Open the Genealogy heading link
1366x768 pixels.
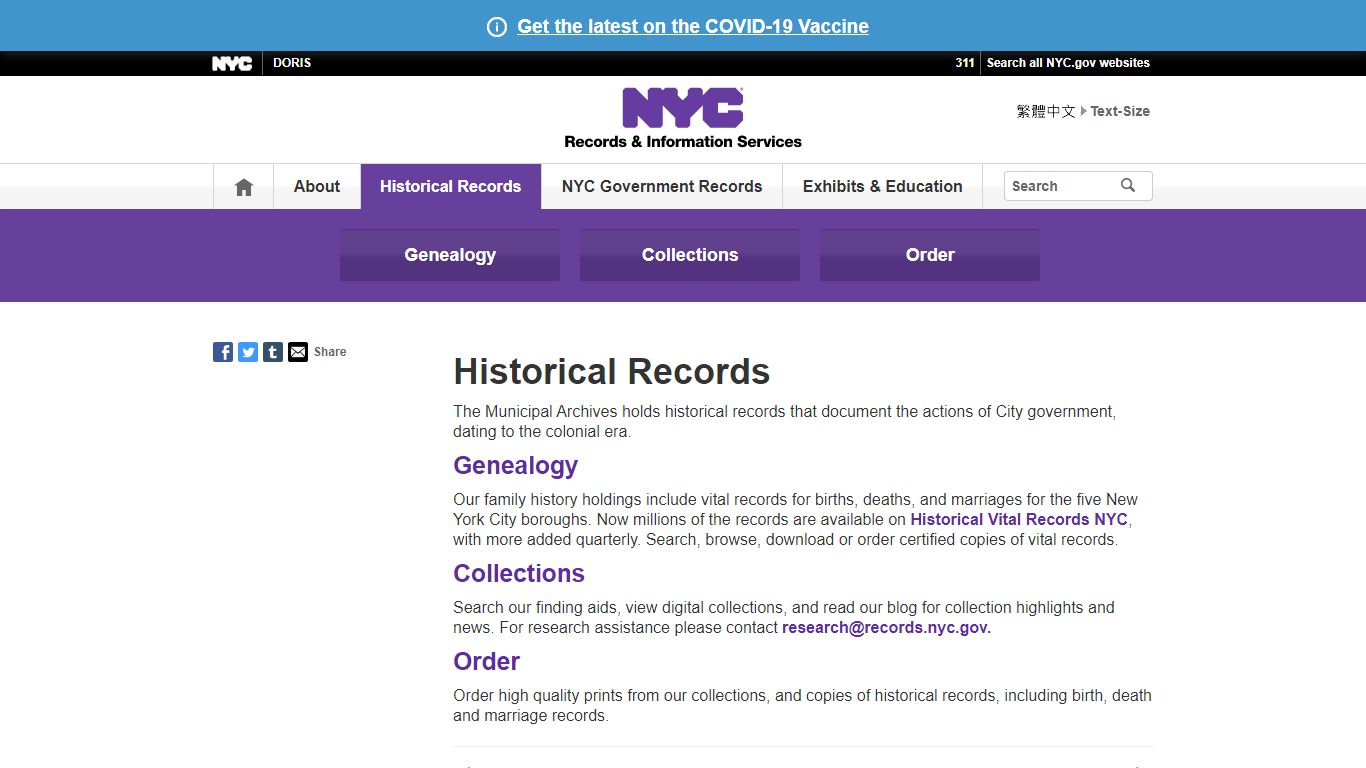coord(515,466)
